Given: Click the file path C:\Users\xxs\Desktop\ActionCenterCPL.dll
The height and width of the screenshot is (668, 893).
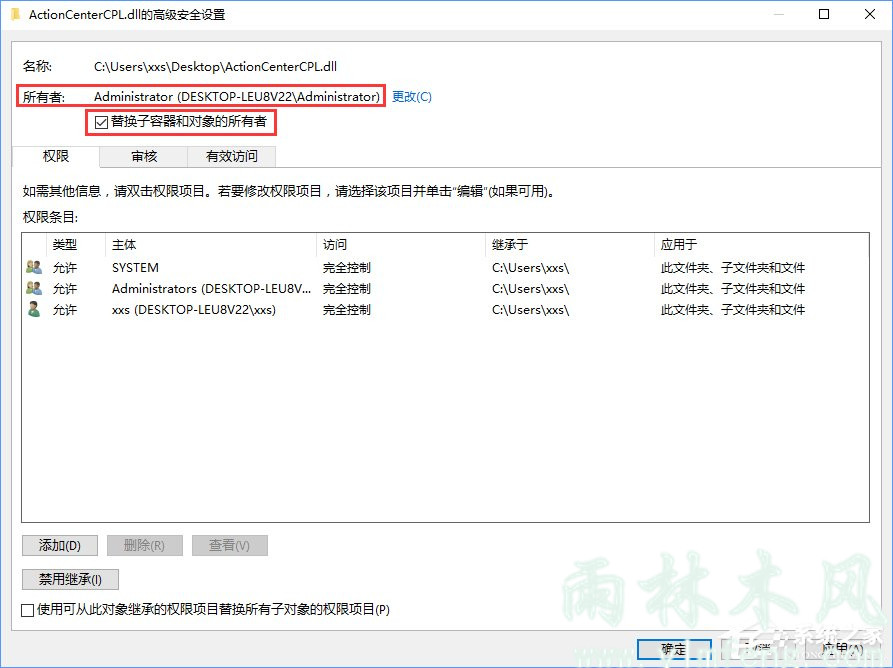Looking at the screenshot, I should point(215,67).
